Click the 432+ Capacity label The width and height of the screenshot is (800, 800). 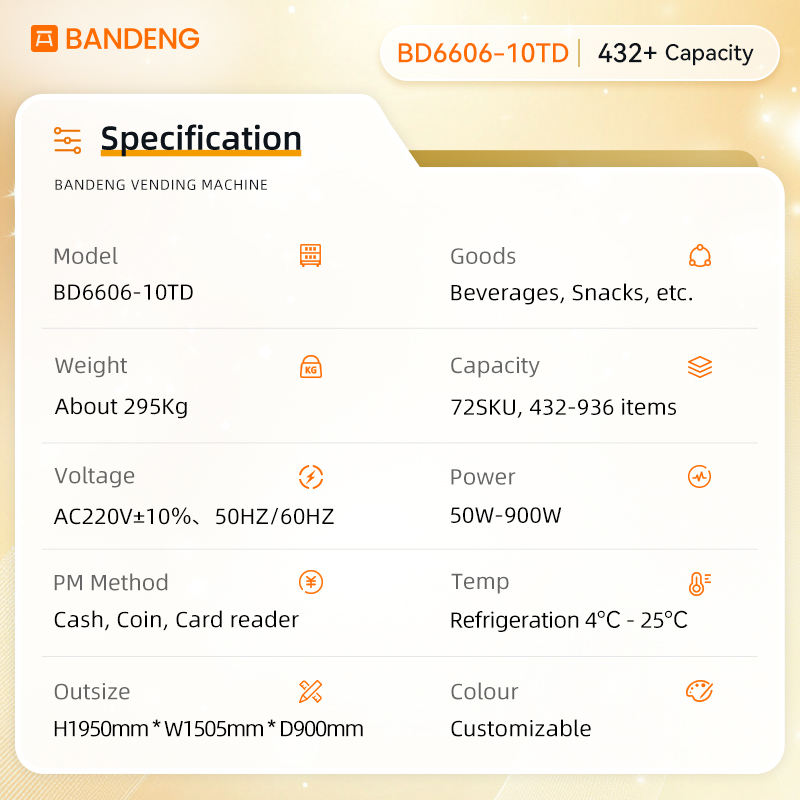(675, 53)
